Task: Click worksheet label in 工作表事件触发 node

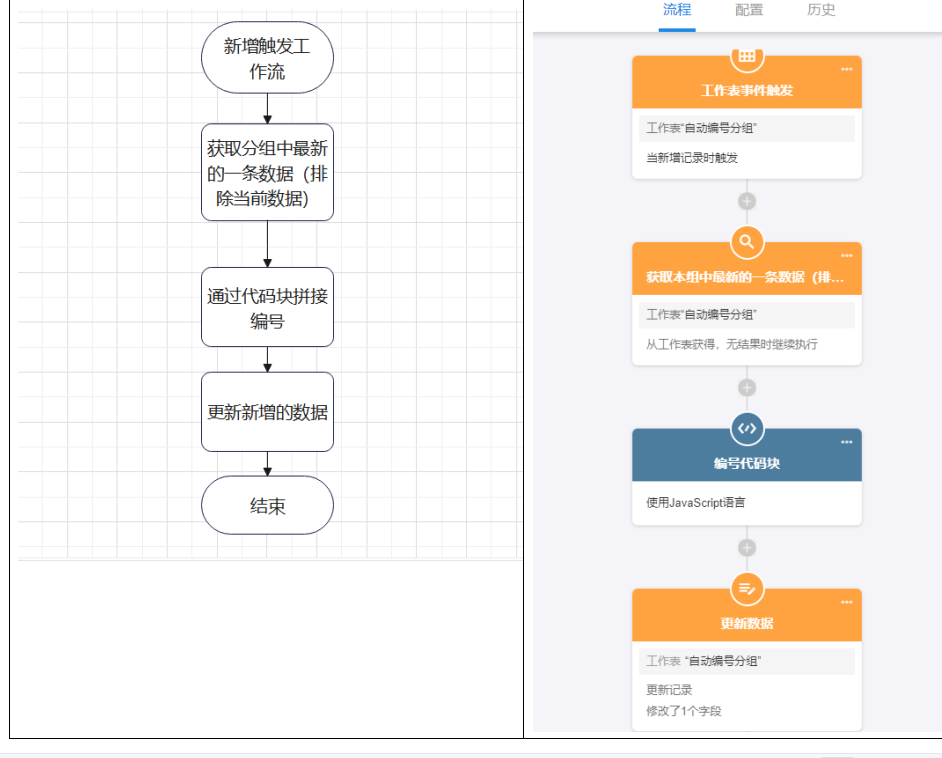Action: [x=747, y=129]
